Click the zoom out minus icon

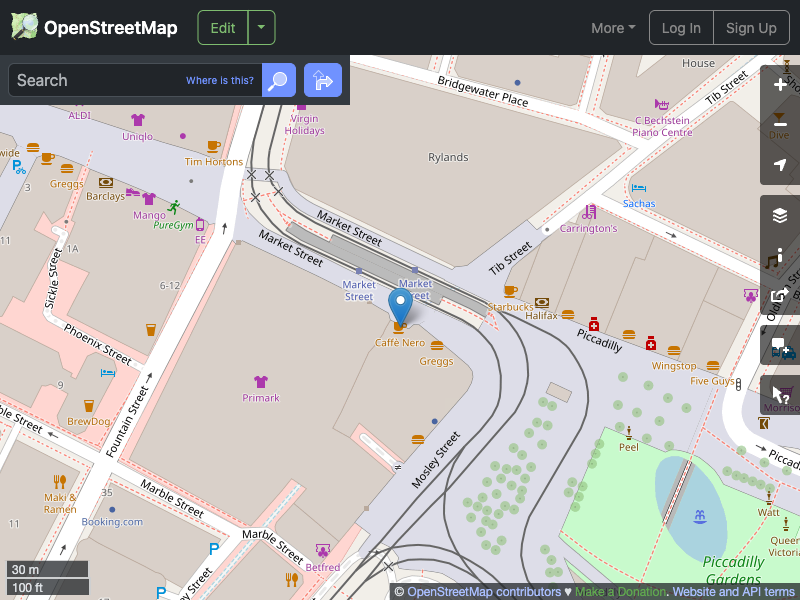(x=780, y=125)
